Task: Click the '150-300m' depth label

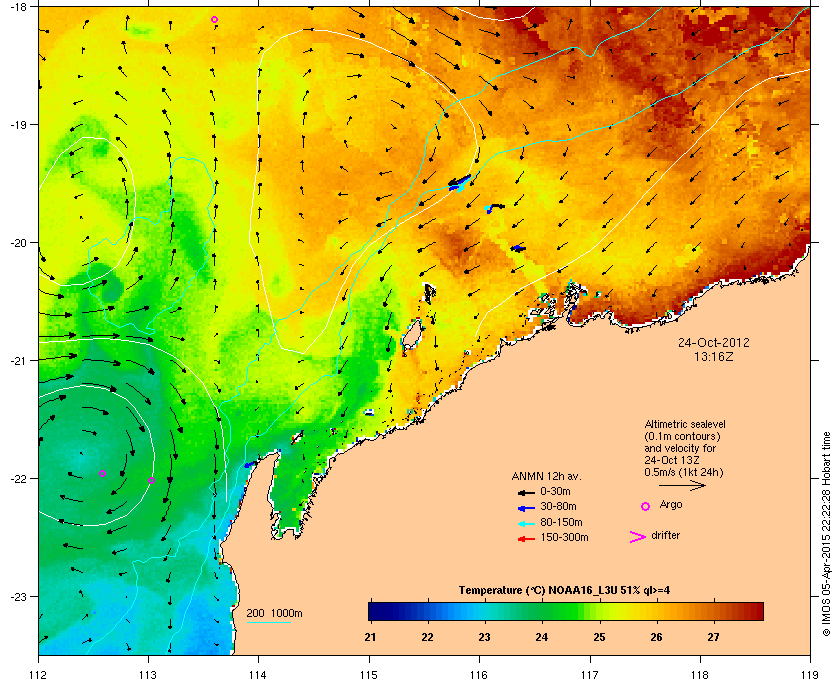Action: point(564,537)
